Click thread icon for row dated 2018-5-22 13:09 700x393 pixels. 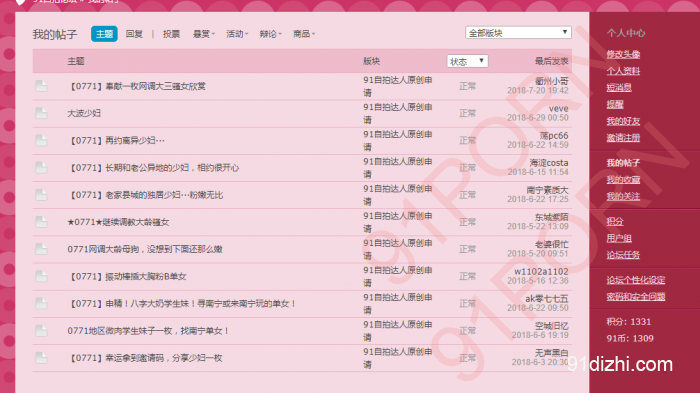click(x=42, y=222)
